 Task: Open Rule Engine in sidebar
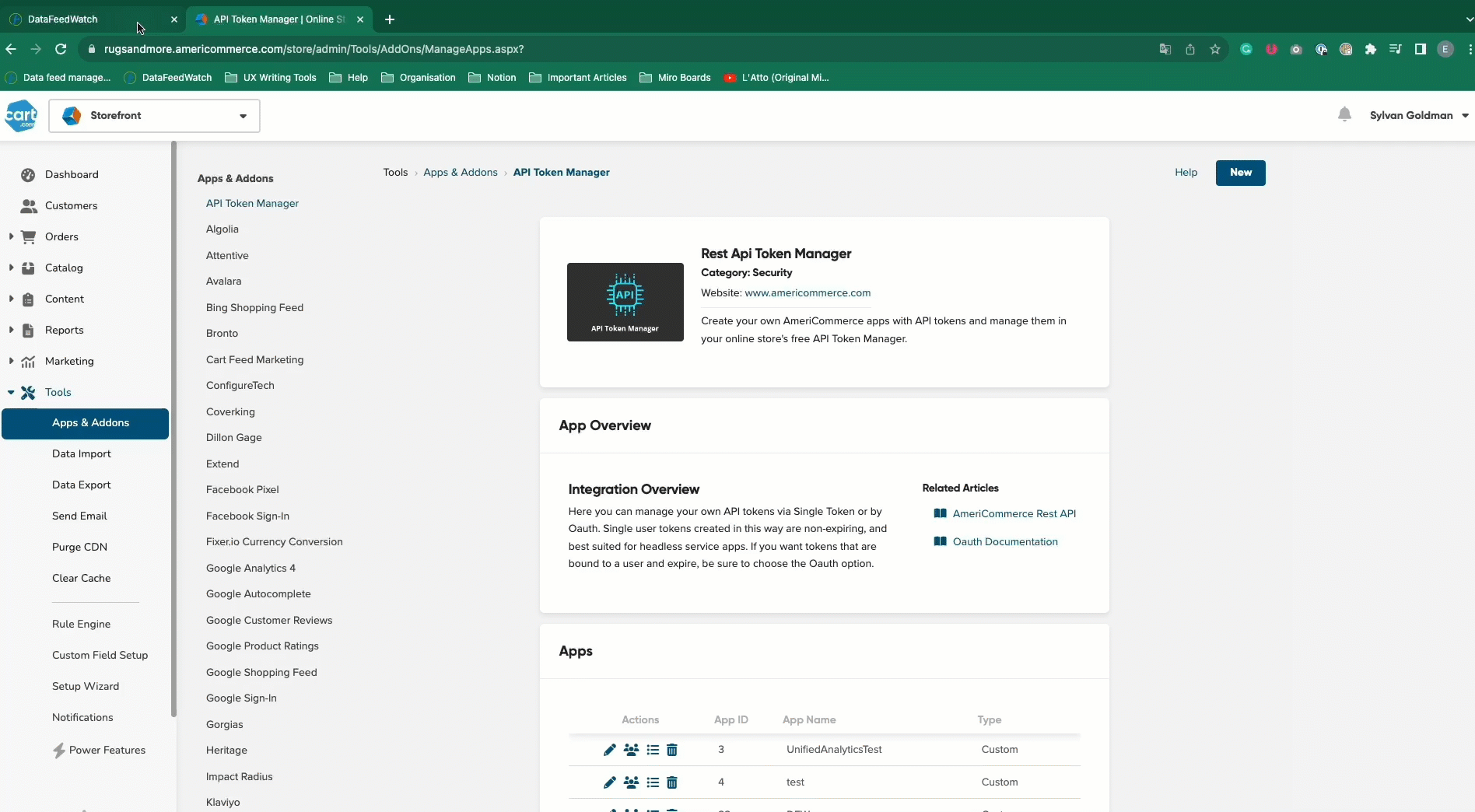[81, 625]
